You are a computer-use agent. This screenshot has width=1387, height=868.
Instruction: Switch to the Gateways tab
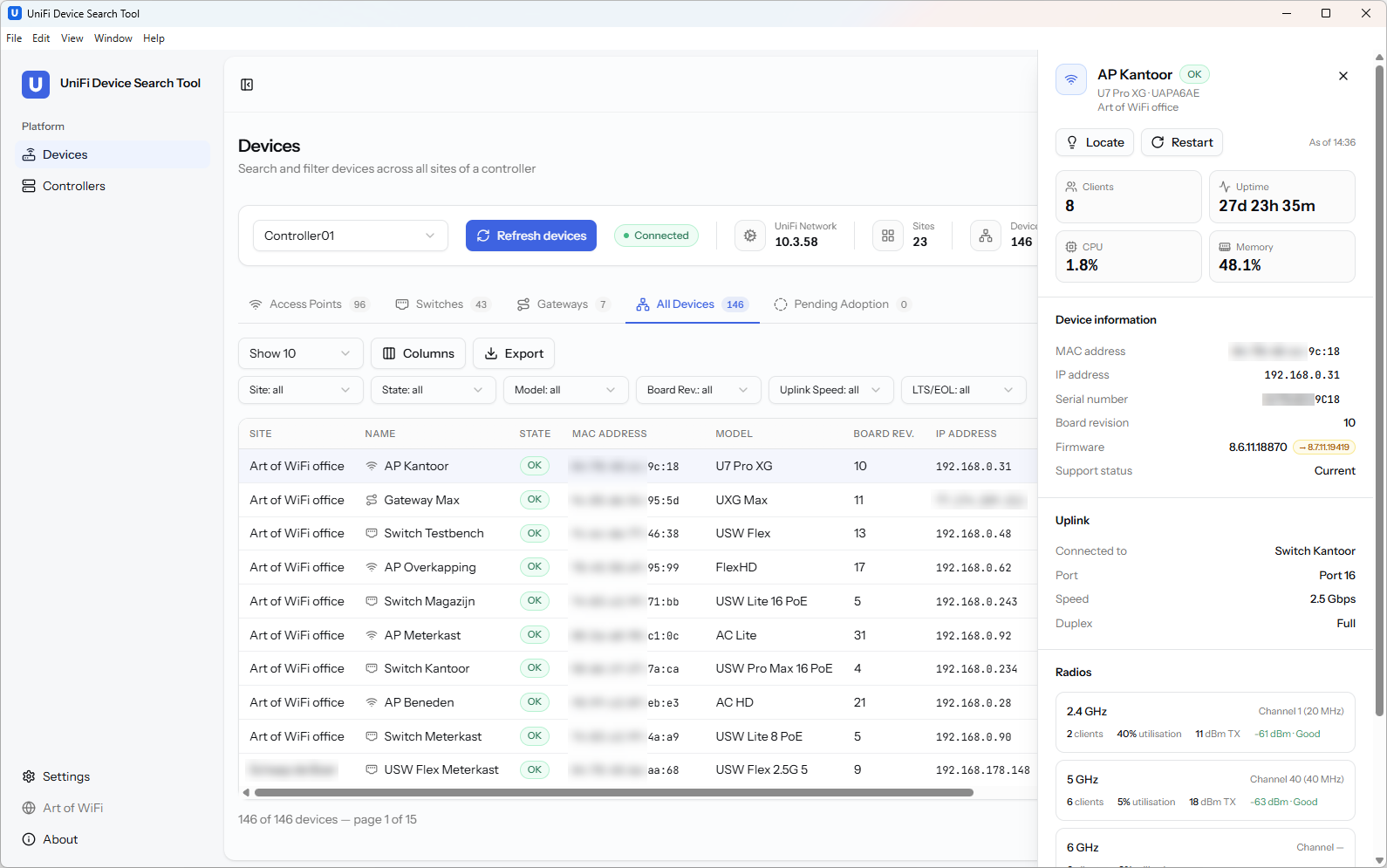click(563, 304)
